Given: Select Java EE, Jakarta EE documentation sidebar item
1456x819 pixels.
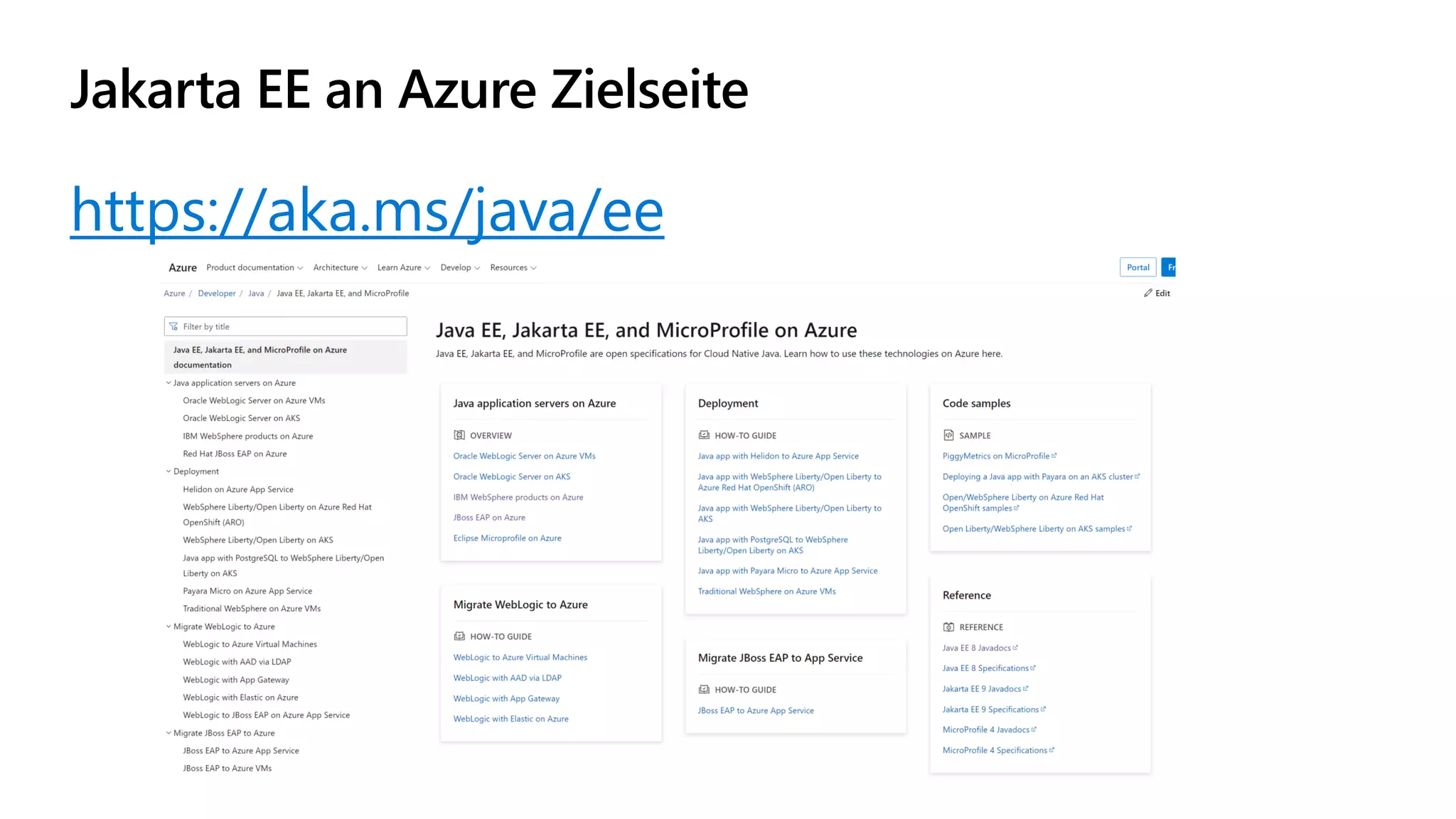Looking at the screenshot, I should click(285, 357).
